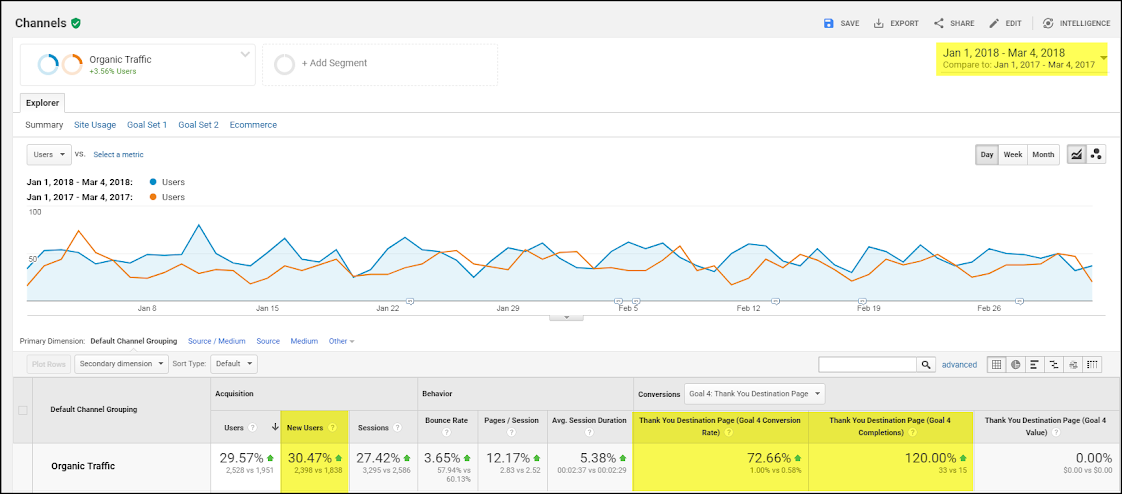
Task: Open the Site Usage tab
Action: click(95, 125)
